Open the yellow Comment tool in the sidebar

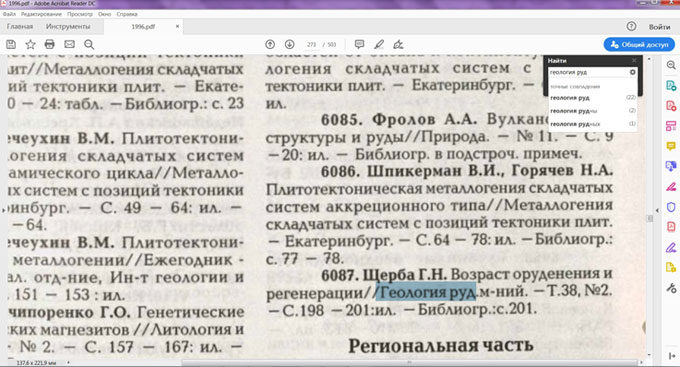click(x=671, y=146)
